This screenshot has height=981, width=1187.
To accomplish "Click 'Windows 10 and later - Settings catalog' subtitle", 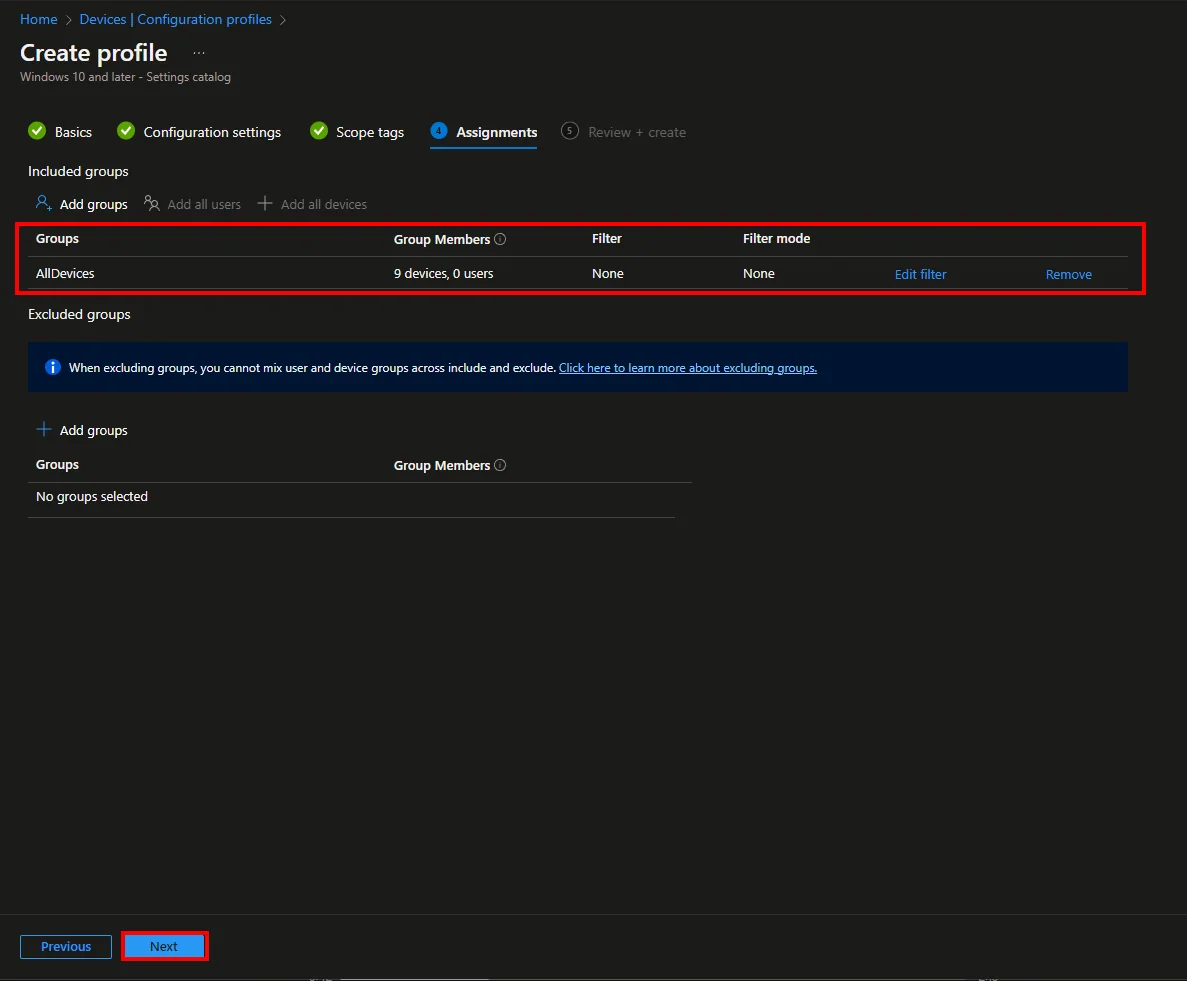I will coord(125,77).
